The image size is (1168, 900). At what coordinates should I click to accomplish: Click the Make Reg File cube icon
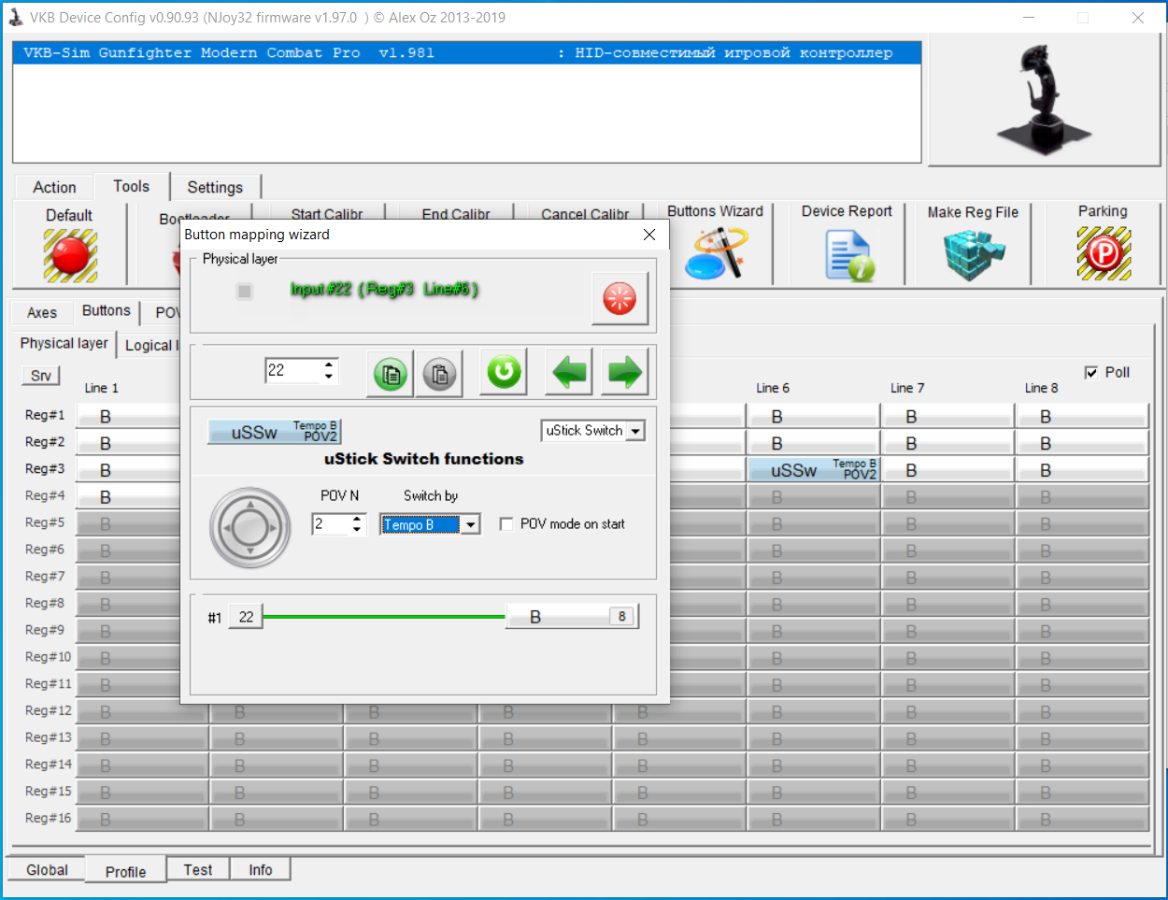point(974,256)
